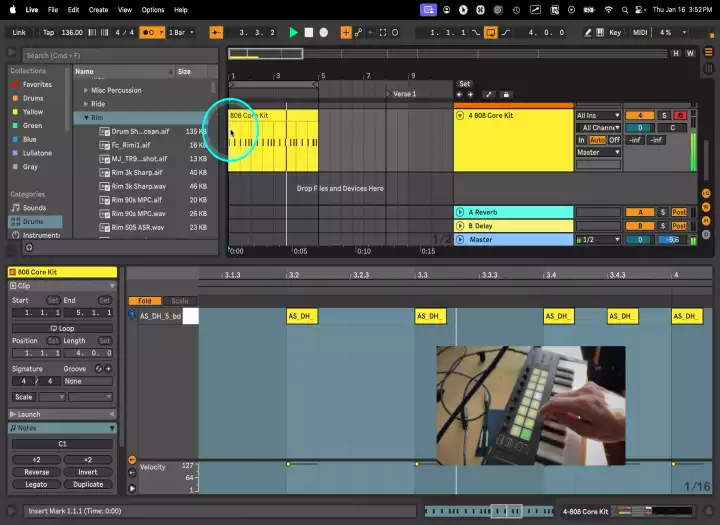The height and width of the screenshot is (525, 720).
Task: Arm the 808 Core Kit track for recording
Action: tap(680, 115)
